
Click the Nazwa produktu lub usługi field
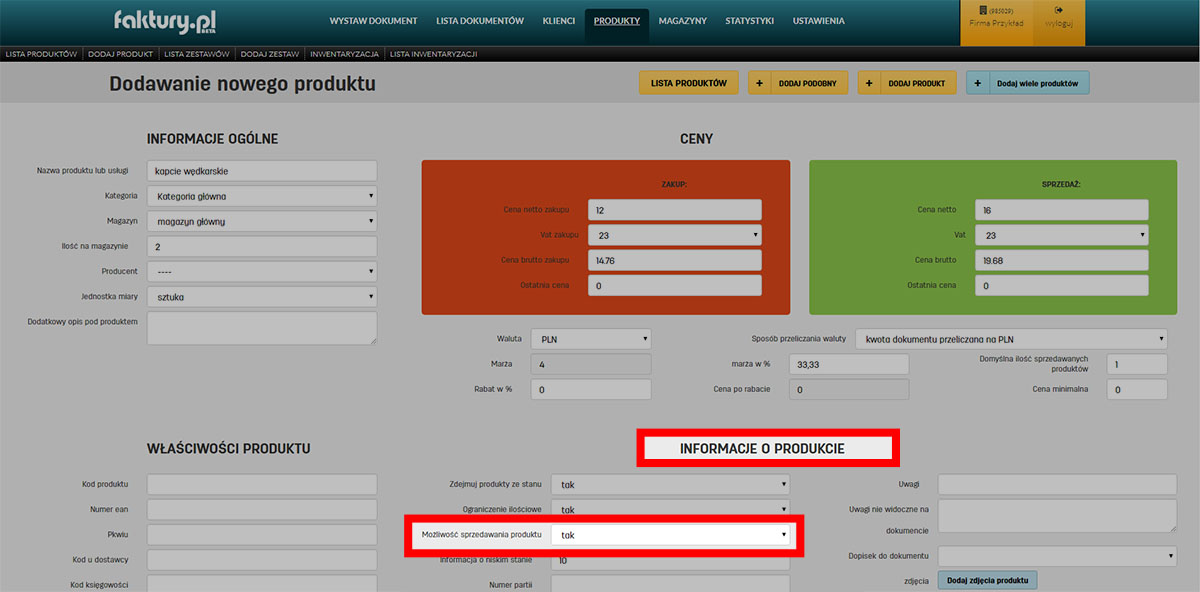click(261, 171)
